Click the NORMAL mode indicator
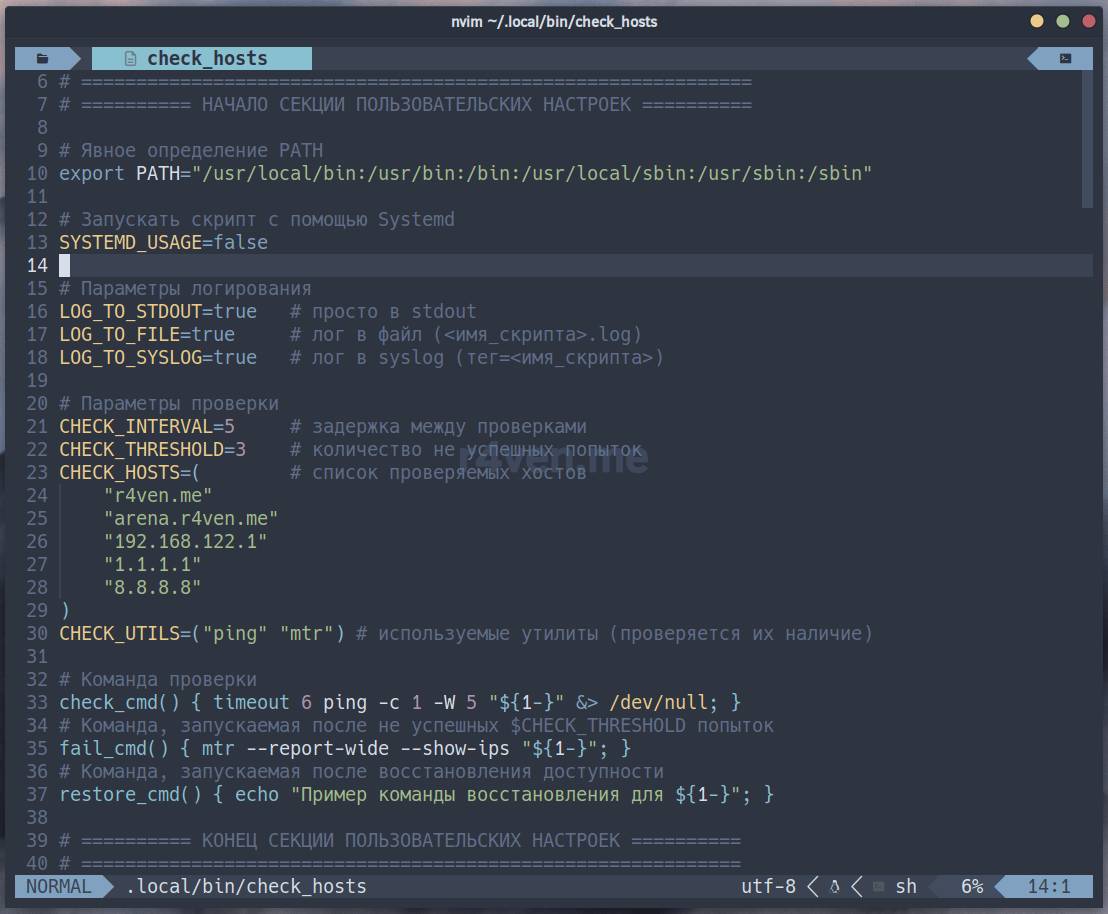Viewport: 1108px width, 914px height. tap(58, 887)
